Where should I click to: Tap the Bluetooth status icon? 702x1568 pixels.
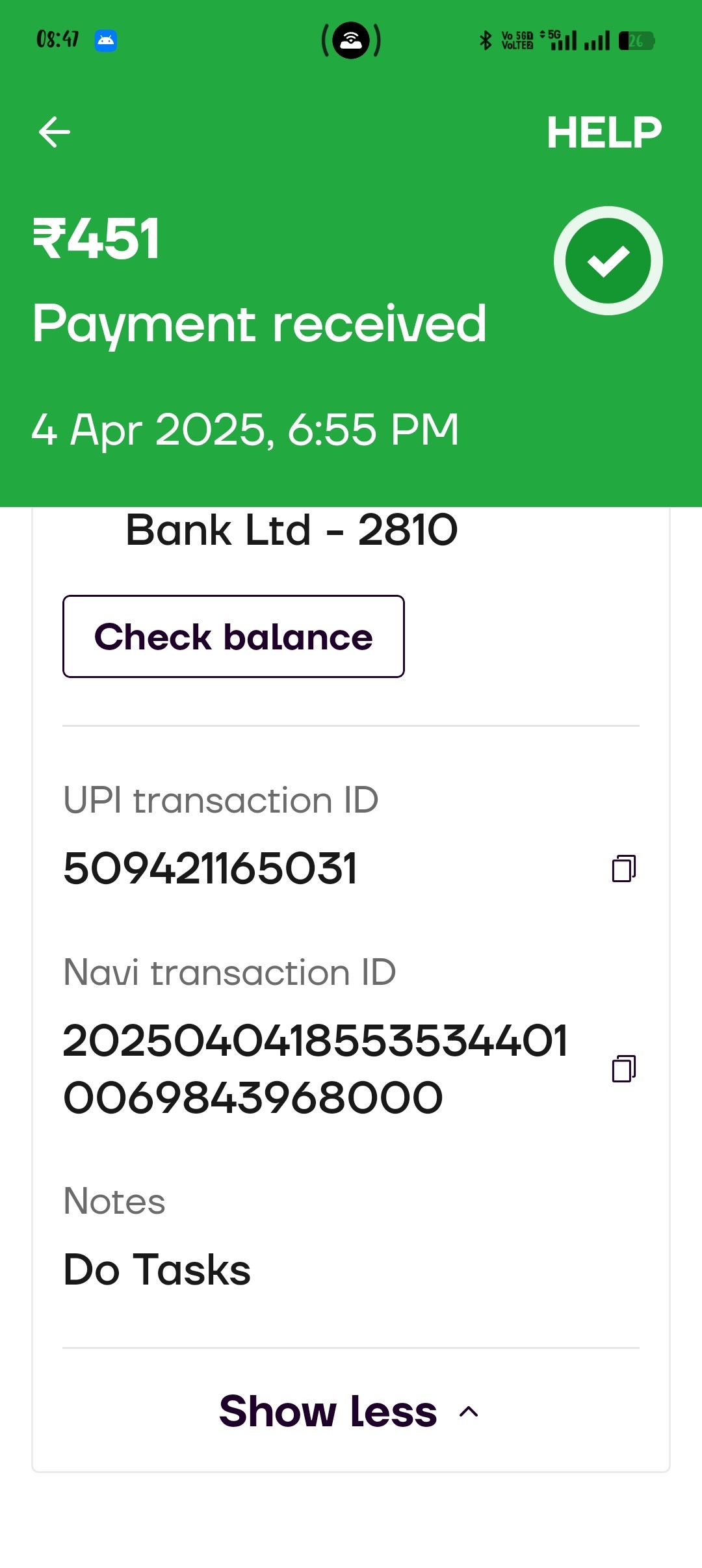[486, 40]
